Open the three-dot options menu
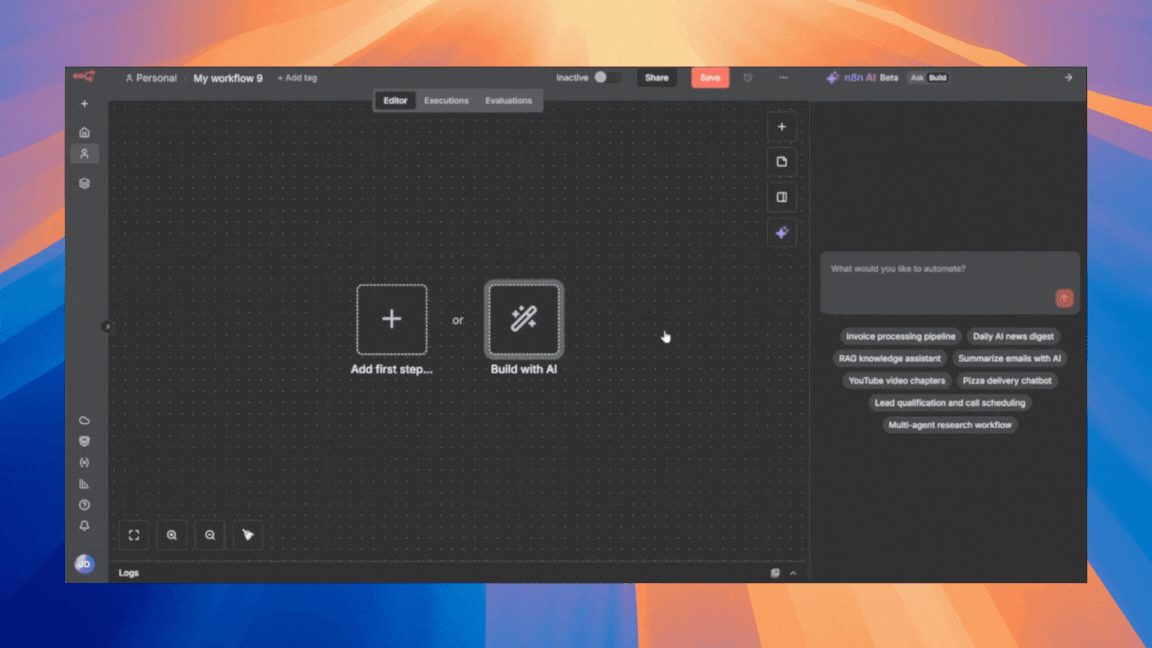This screenshot has height=648, width=1152. click(783, 77)
